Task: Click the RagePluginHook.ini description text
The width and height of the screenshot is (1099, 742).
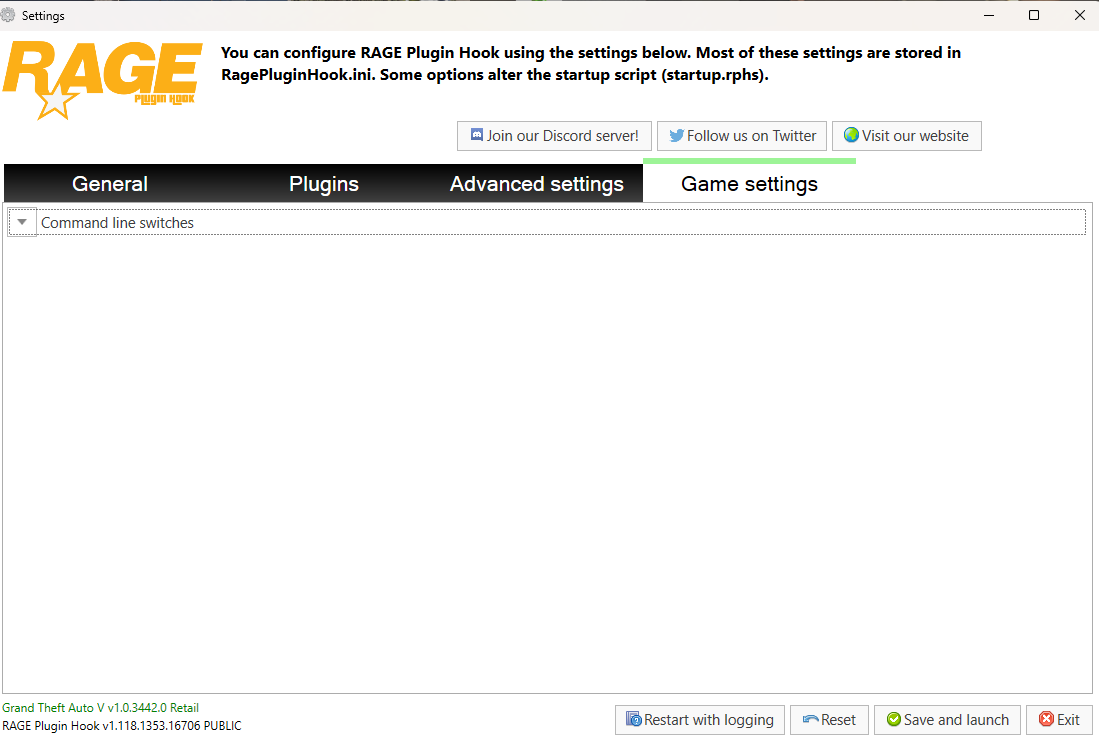Action: coord(591,64)
